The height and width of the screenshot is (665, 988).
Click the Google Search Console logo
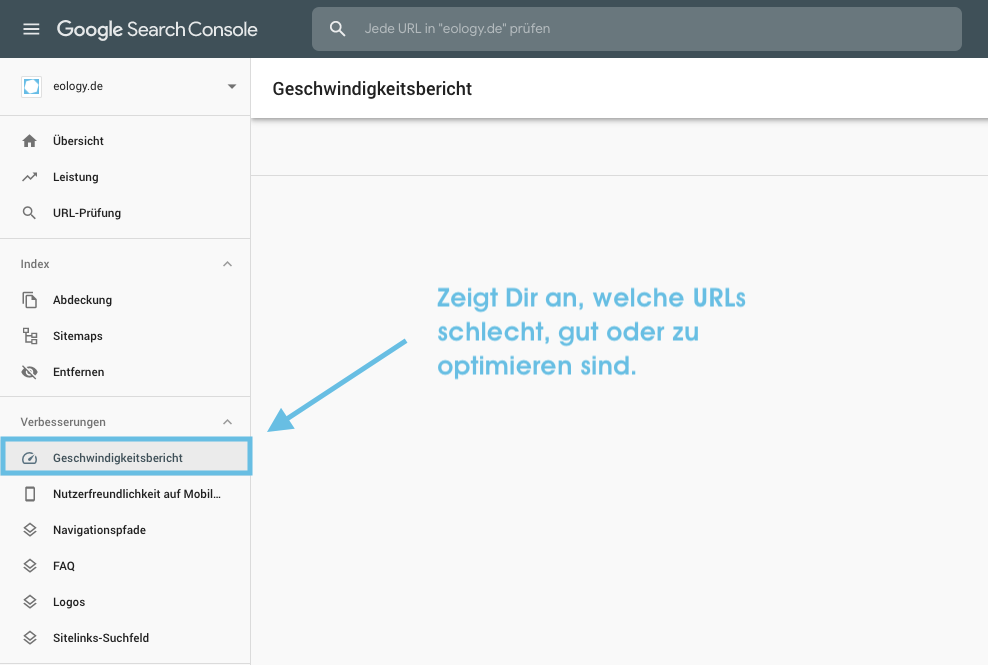157,29
